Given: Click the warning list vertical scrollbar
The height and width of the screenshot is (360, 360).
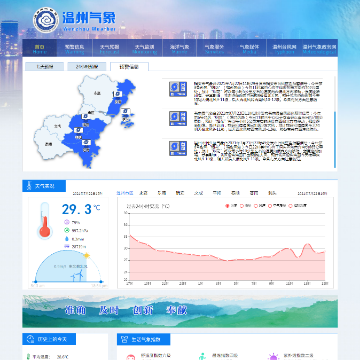Looking at the screenshot, I should pyautogui.click(x=335, y=140).
